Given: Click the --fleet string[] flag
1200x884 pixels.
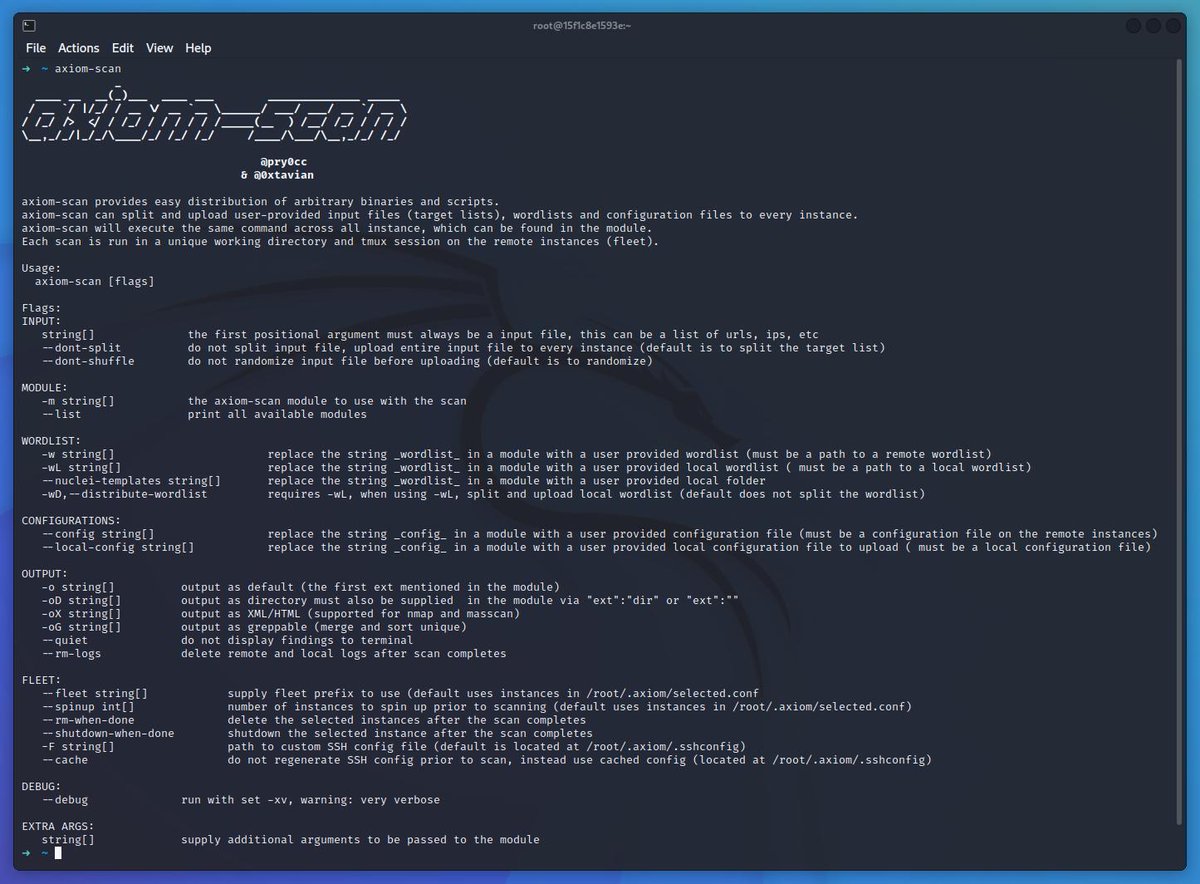Looking at the screenshot, I should 94,693.
